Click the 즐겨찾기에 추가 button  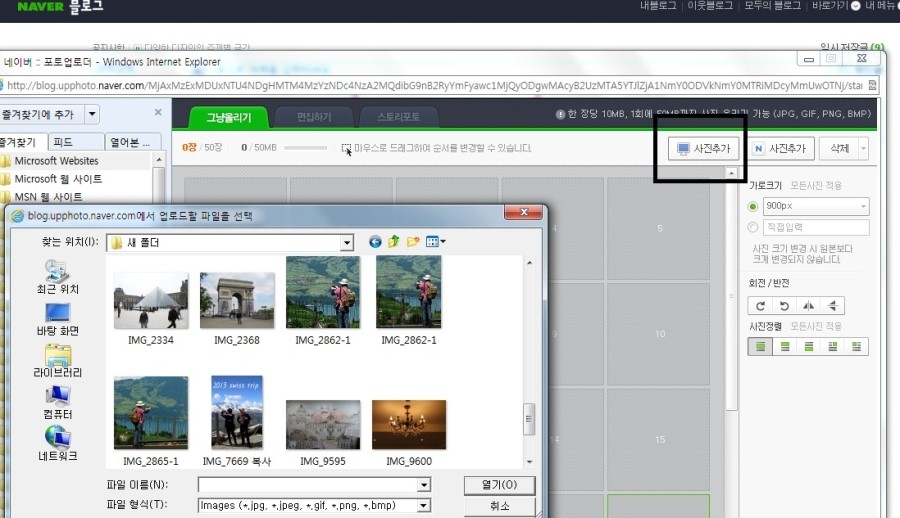[x=41, y=114]
